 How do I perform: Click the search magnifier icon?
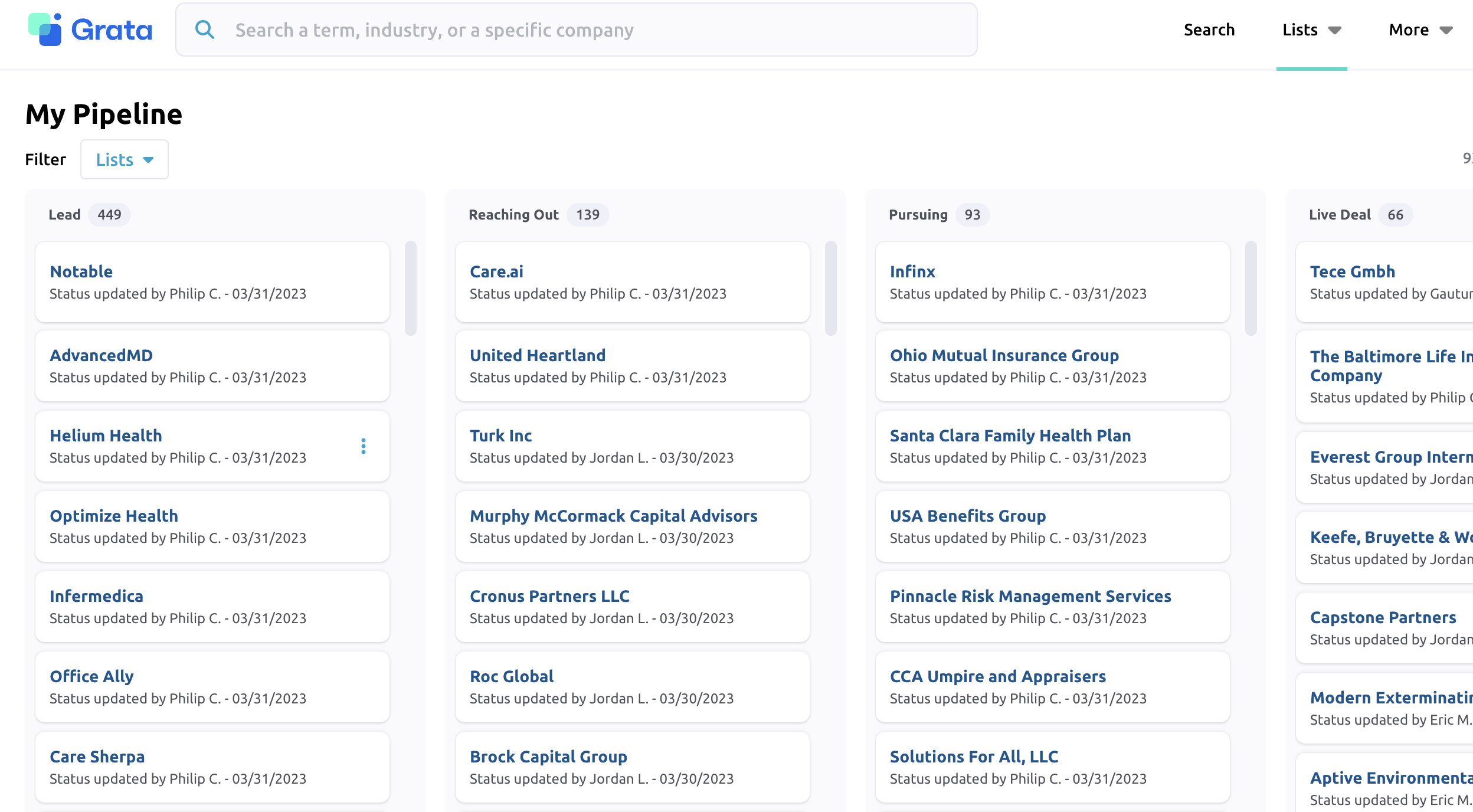(x=205, y=30)
